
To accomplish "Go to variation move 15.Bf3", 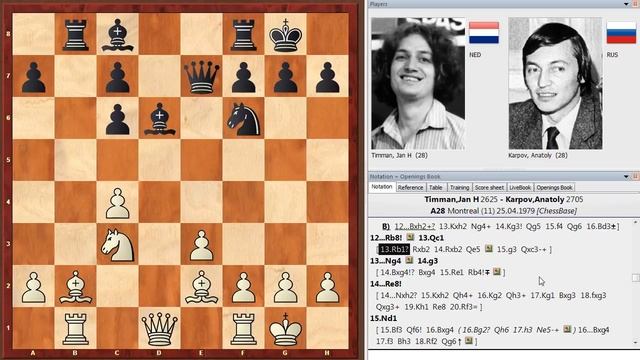I will tap(391, 329).
